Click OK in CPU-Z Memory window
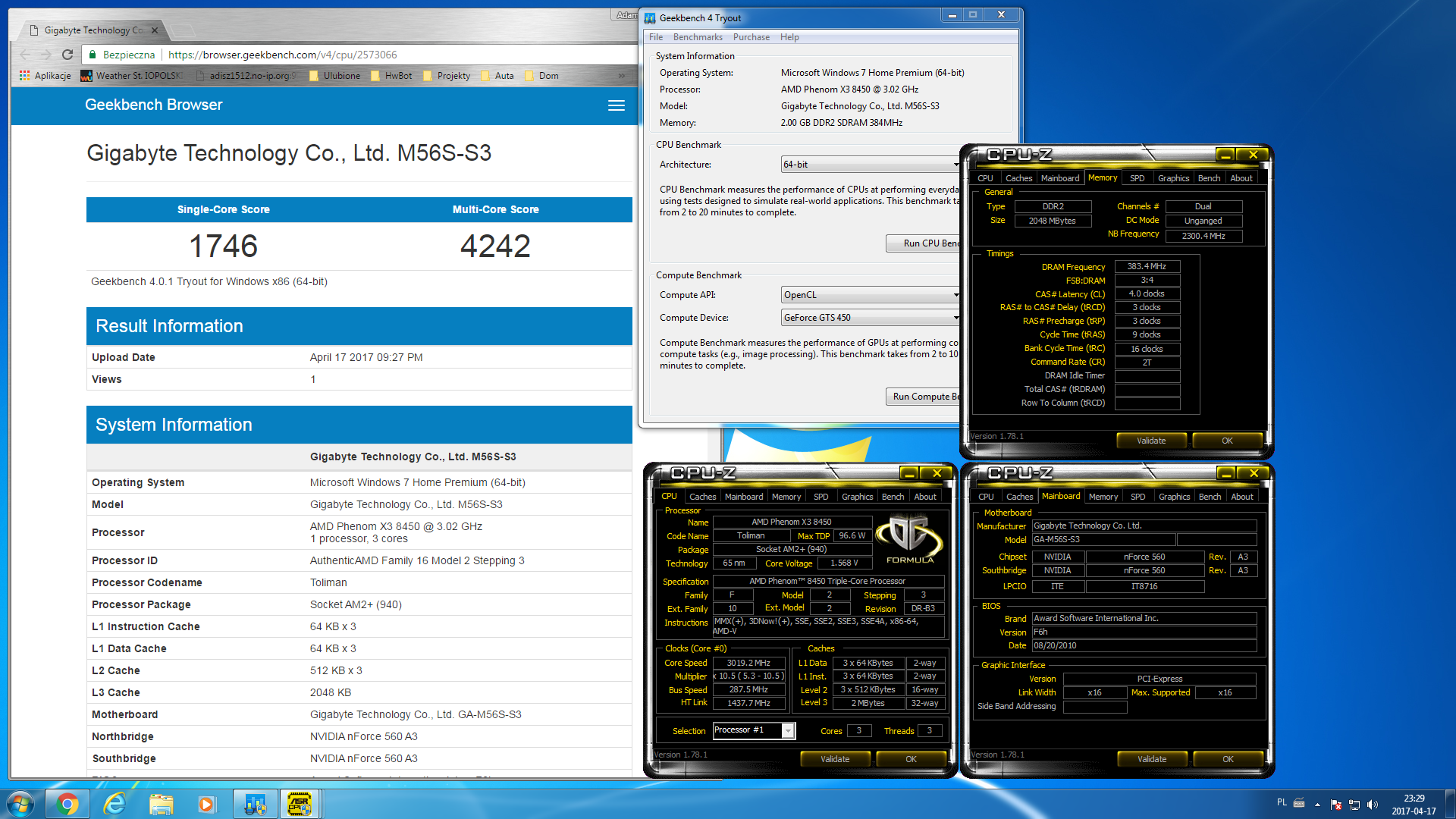 coord(1227,441)
